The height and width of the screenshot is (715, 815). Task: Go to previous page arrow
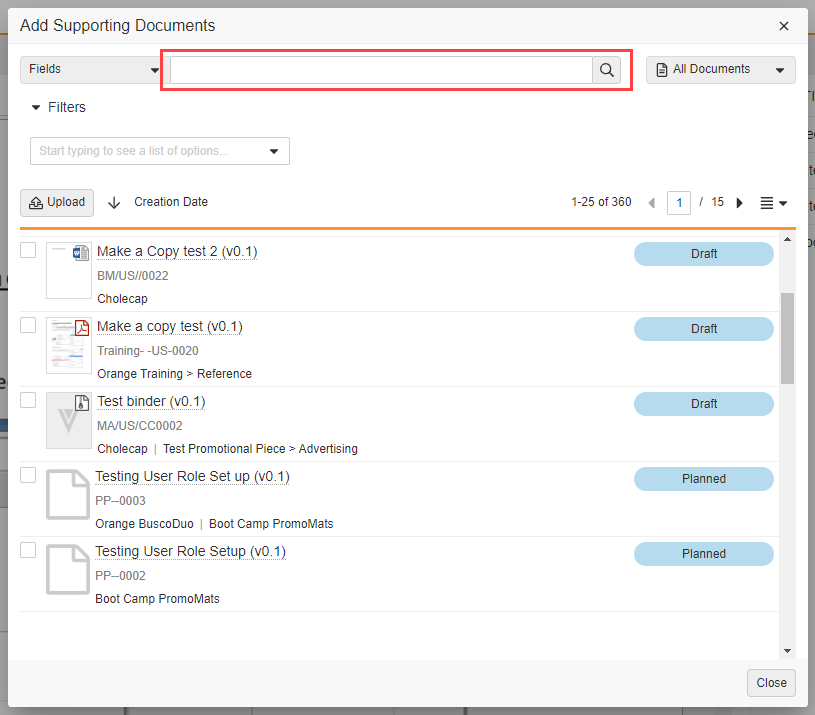[652, 203]
